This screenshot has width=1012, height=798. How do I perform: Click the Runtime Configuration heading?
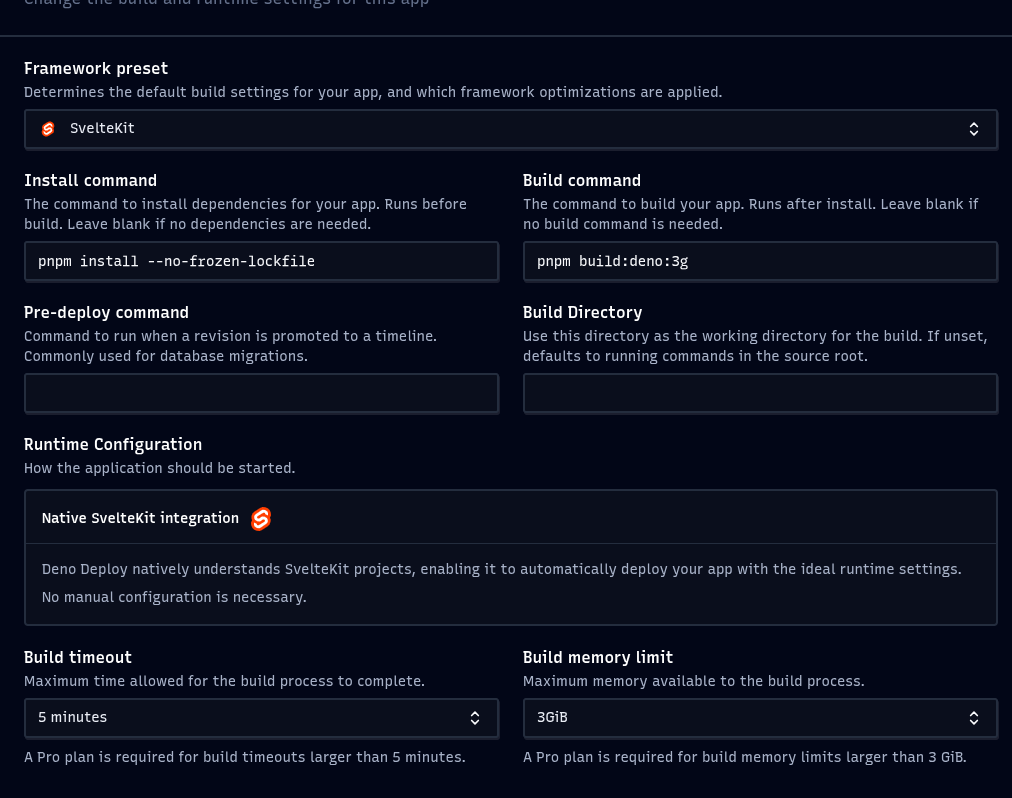click(113, 445)
